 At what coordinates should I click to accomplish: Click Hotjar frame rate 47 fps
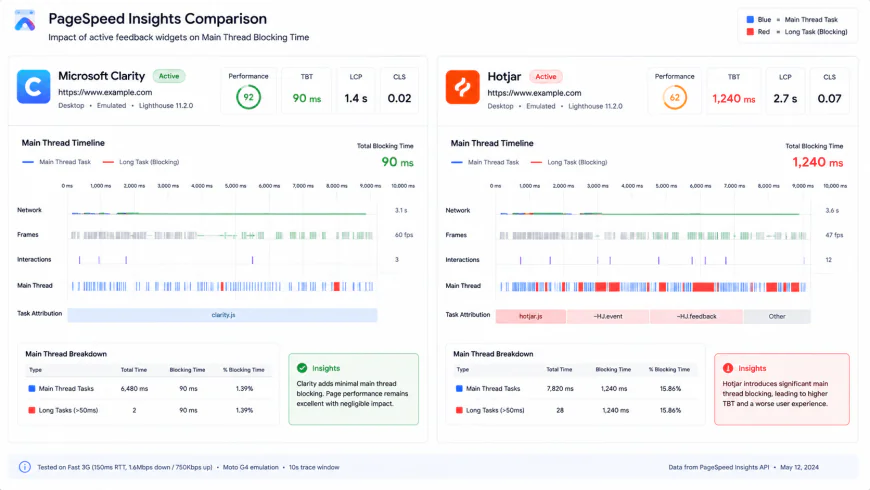[834, 235]
